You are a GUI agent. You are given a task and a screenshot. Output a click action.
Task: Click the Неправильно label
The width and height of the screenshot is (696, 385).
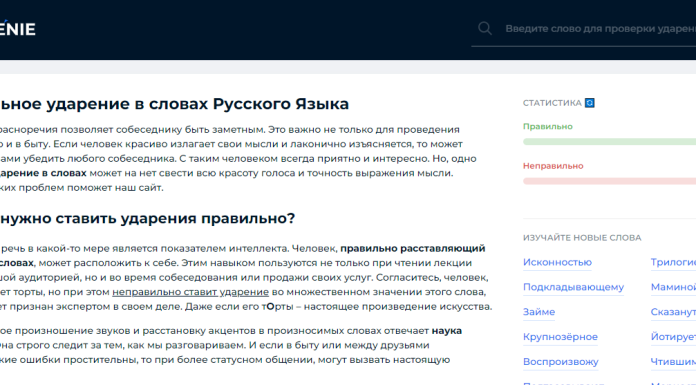coord(553,166)
